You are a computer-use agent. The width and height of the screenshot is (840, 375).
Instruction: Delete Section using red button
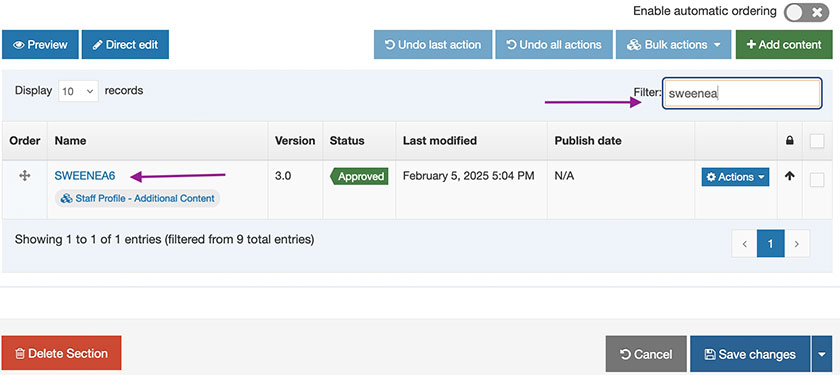point(62,354)
